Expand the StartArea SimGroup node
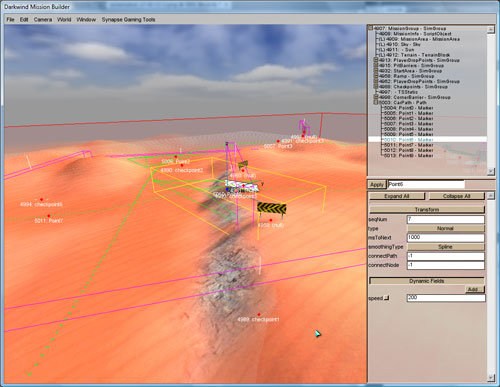This screenshot has width=500, height=387. (x=375, y=71)
